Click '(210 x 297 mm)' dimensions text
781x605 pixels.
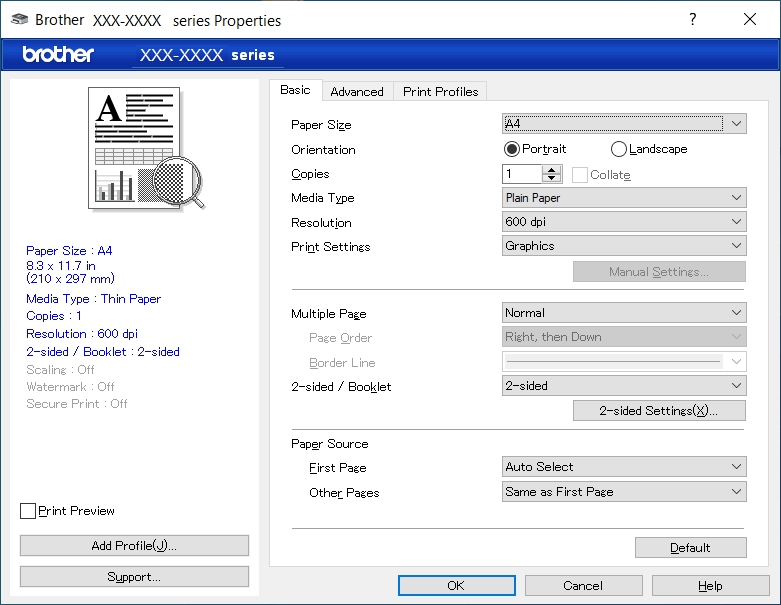click(x=70, y=278)
